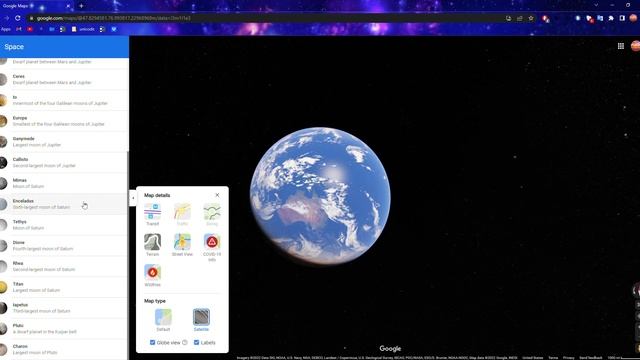Screen dimensions: 640x360
Task: Select the COVID-19 Info layer icon
Action: point(212,242)
